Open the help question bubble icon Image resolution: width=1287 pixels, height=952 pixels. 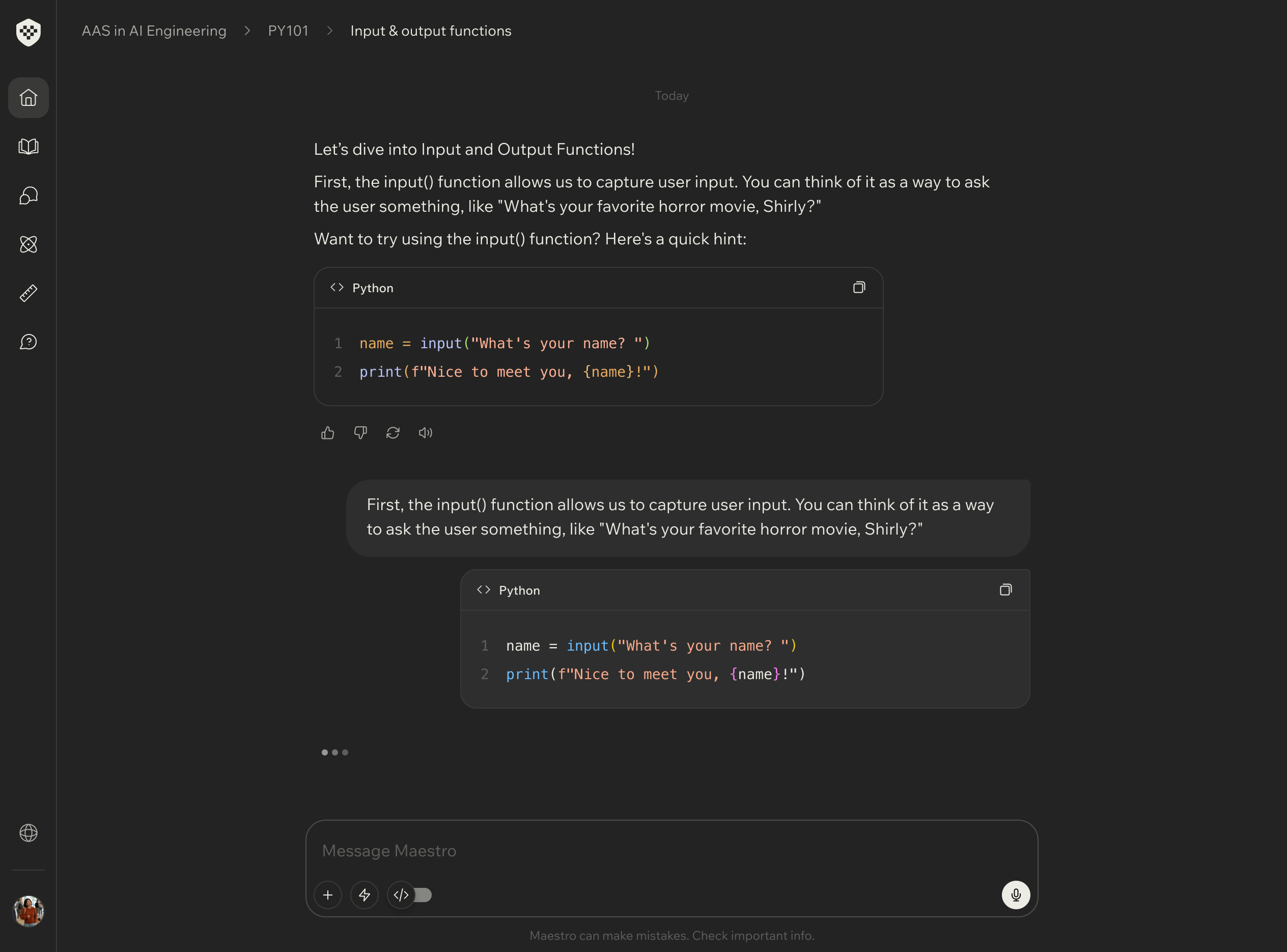click(28, 342)
